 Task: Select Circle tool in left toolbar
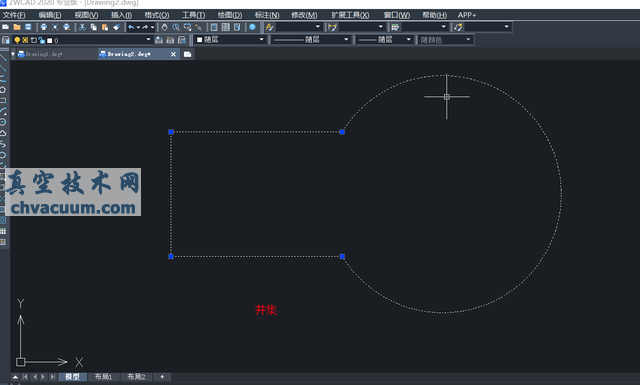click(x=3, y=122)
